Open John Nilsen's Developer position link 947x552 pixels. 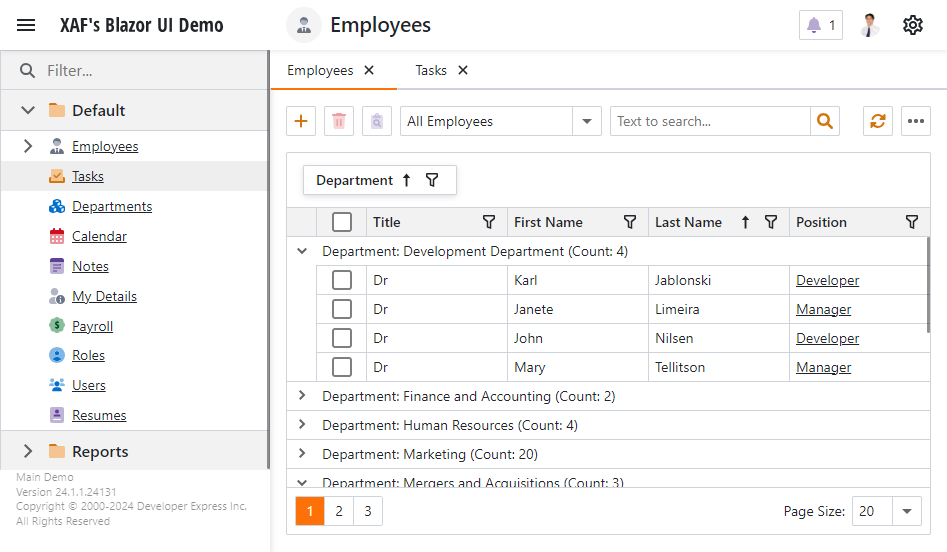(x=827, y=338)
